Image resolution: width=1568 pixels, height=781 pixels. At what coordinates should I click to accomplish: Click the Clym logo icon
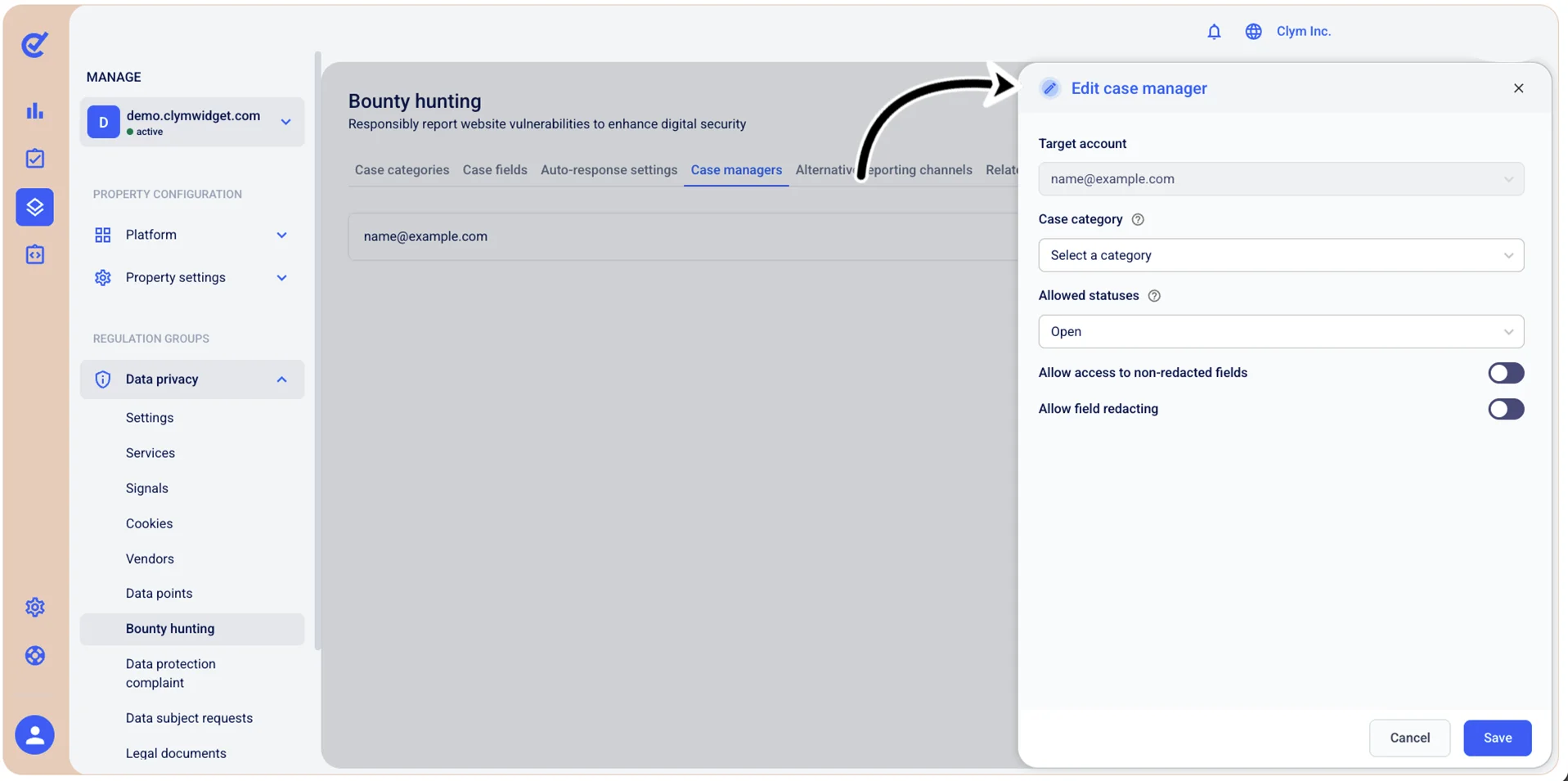[34, 44]
